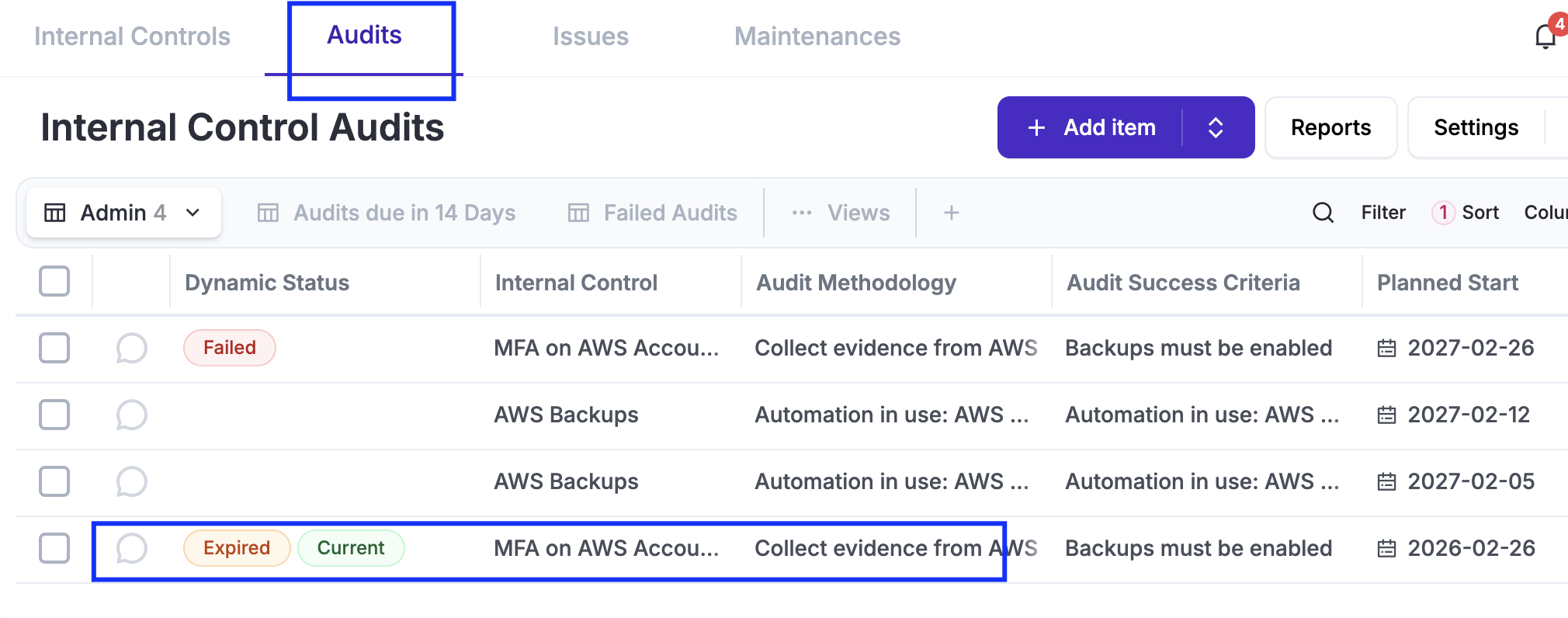Click the plus icon to add view
1568x618 pixels.
point(951,213)
